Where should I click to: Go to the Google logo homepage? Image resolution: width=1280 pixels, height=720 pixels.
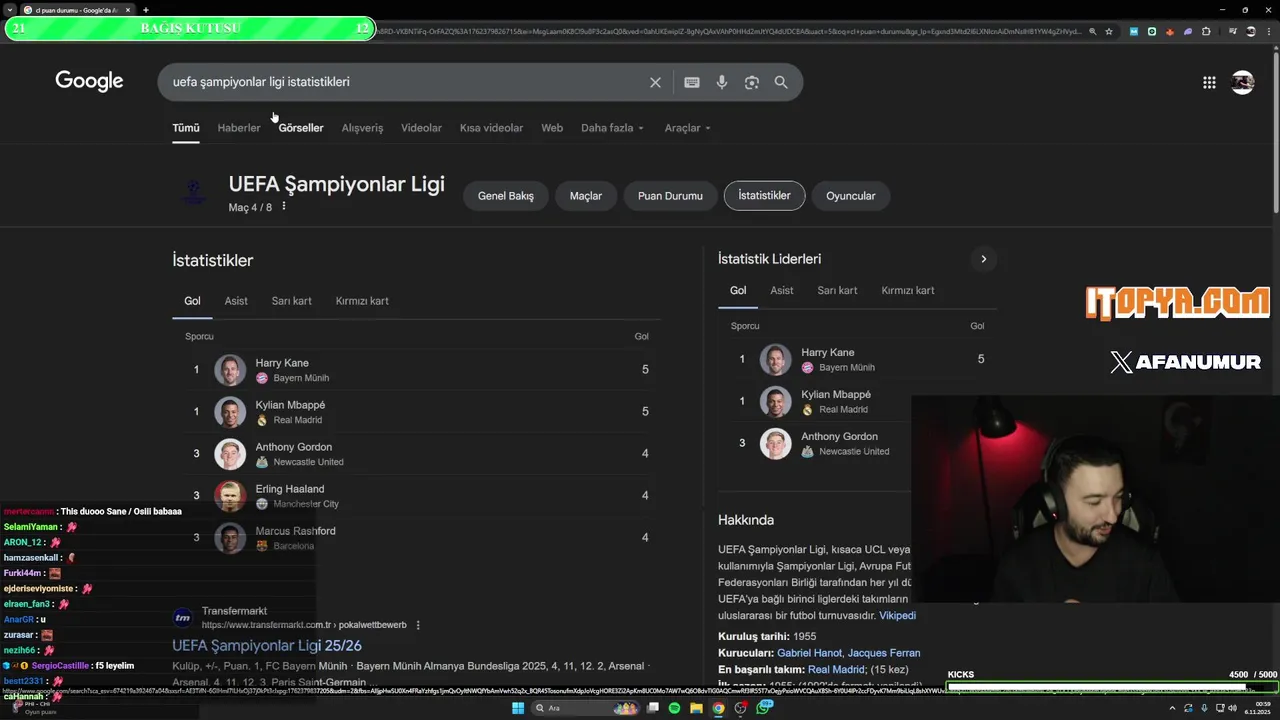pos(89,82)
